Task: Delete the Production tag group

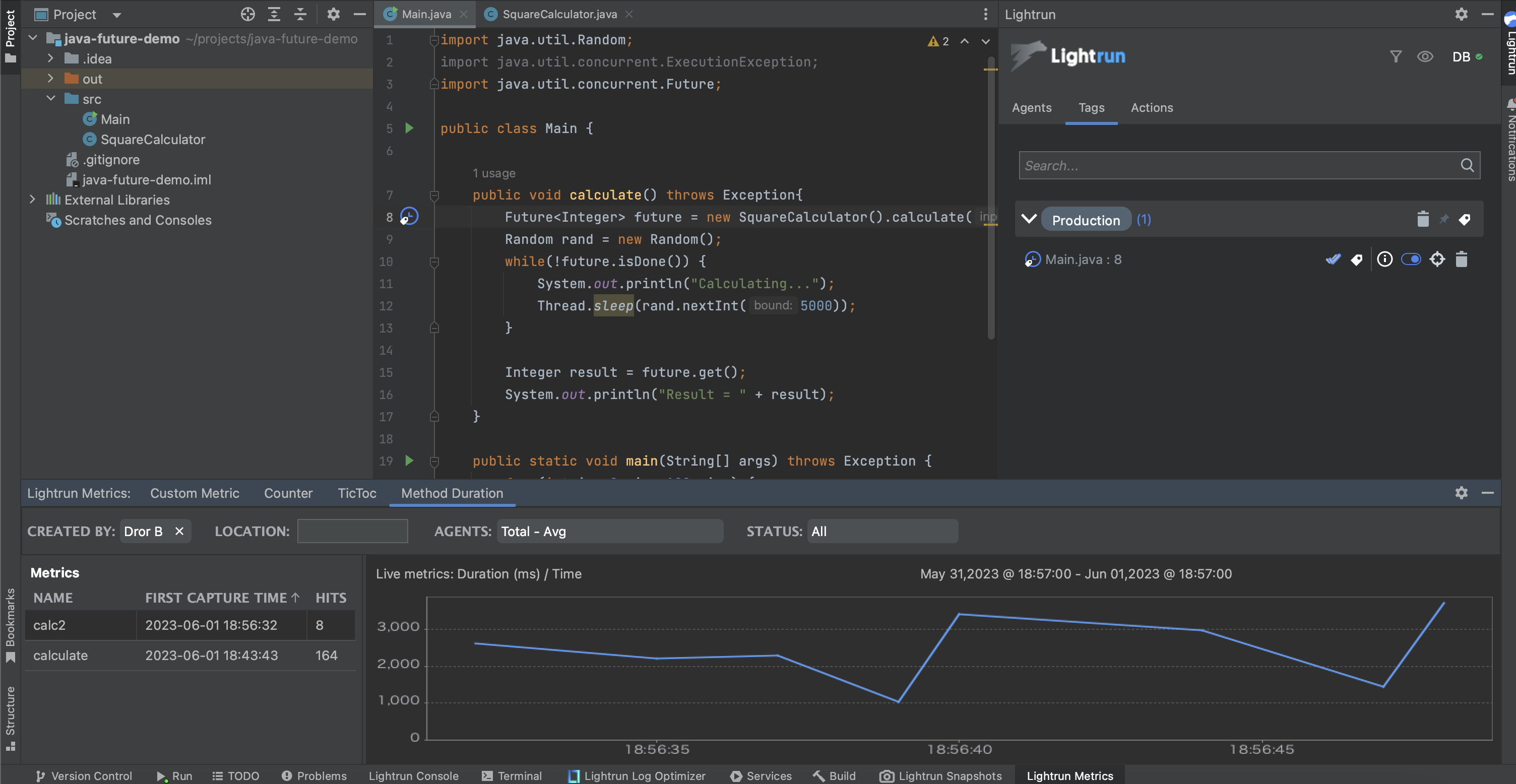Action: pos(1423,219)
